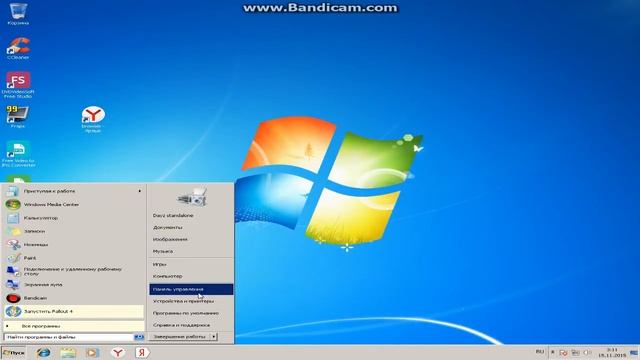
Task: Open DVDVideoSoft Free Studio shortcut
Action: pos(18,84)
